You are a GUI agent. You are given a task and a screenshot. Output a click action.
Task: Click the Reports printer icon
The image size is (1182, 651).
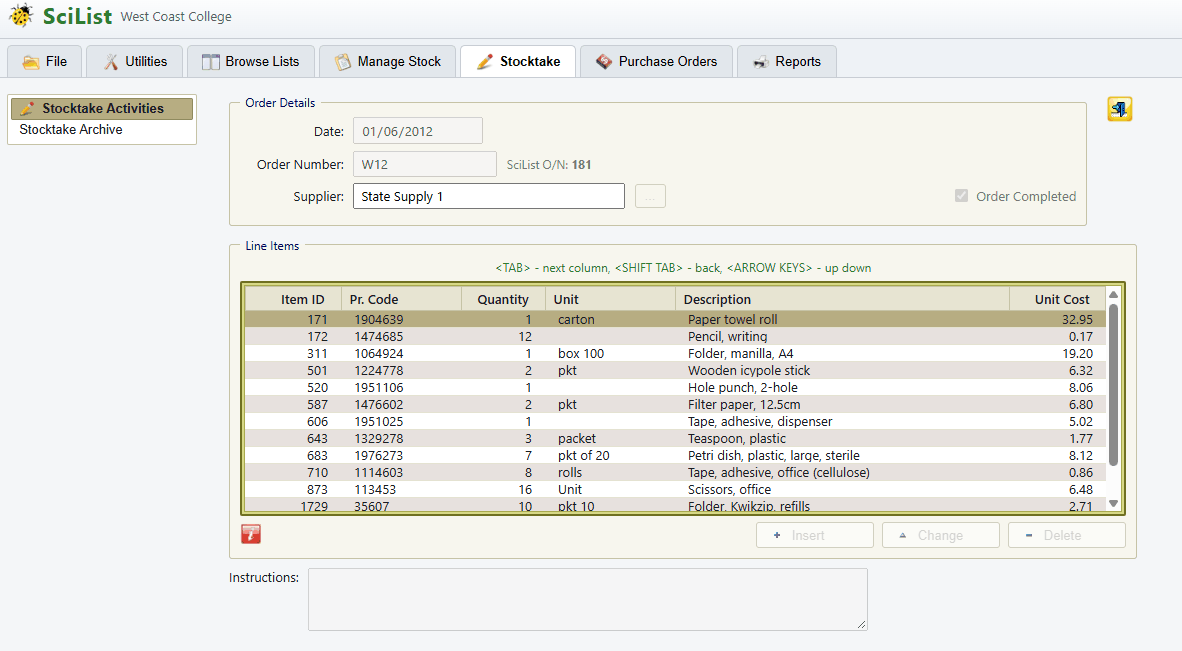click(x=761, y=62)
